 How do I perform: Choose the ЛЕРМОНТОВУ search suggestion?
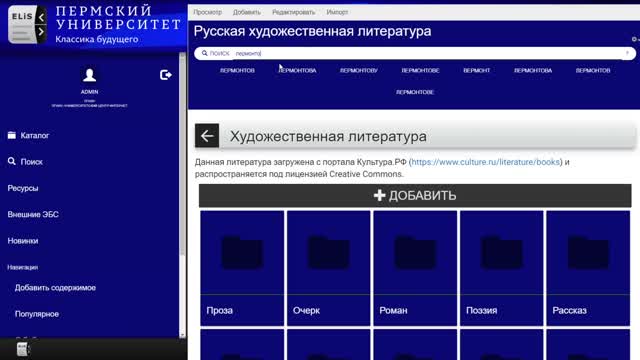[x=359, y=71]
